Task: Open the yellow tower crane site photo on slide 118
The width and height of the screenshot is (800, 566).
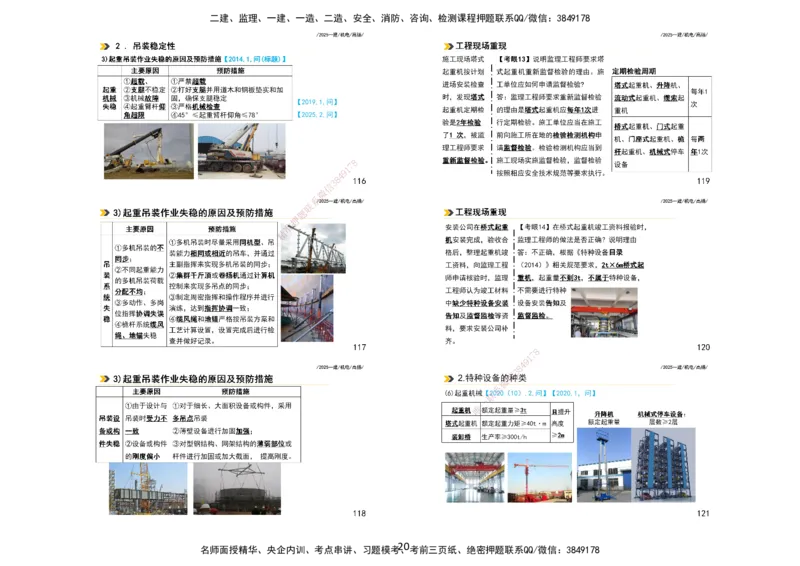Action: (x=148, y=488)
